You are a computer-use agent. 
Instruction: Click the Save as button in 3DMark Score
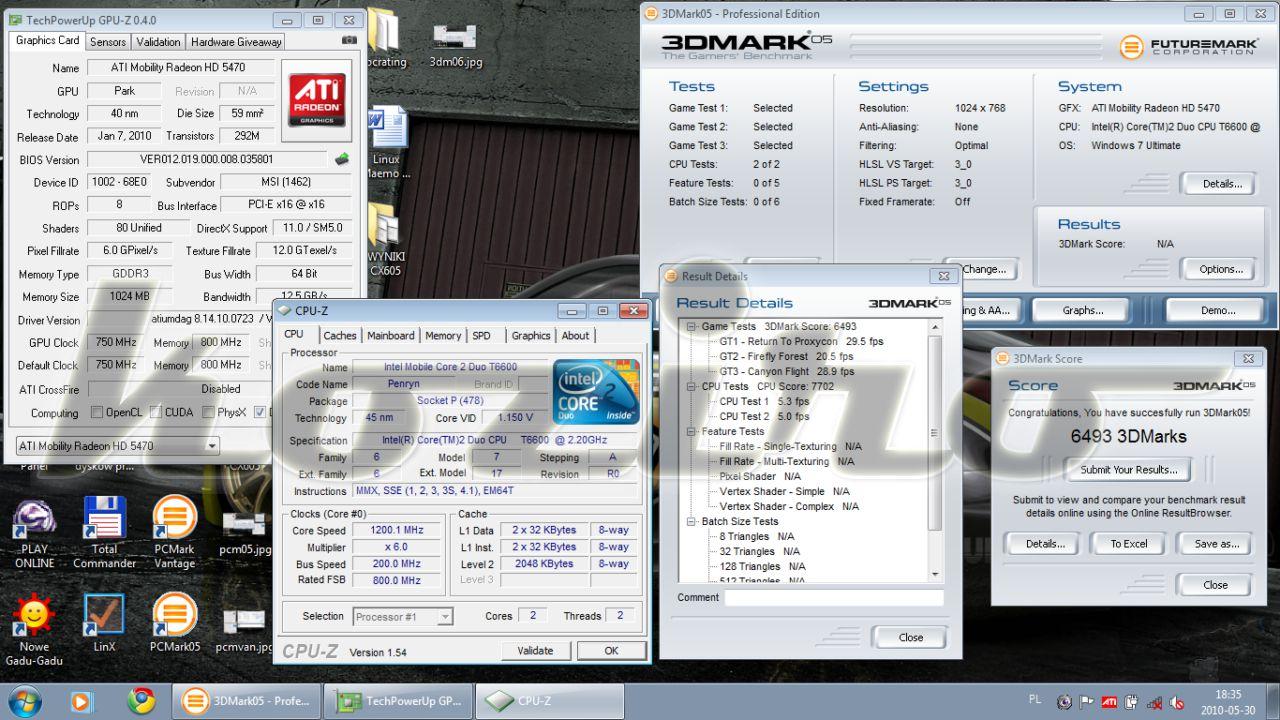point(1216,544)
